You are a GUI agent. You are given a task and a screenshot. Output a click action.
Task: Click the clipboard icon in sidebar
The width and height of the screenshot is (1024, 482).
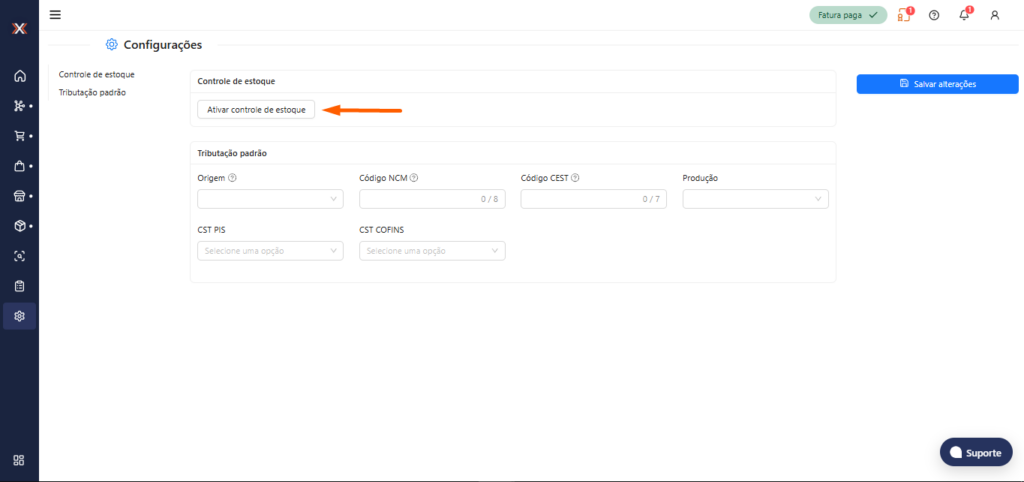tap(19, 286)
